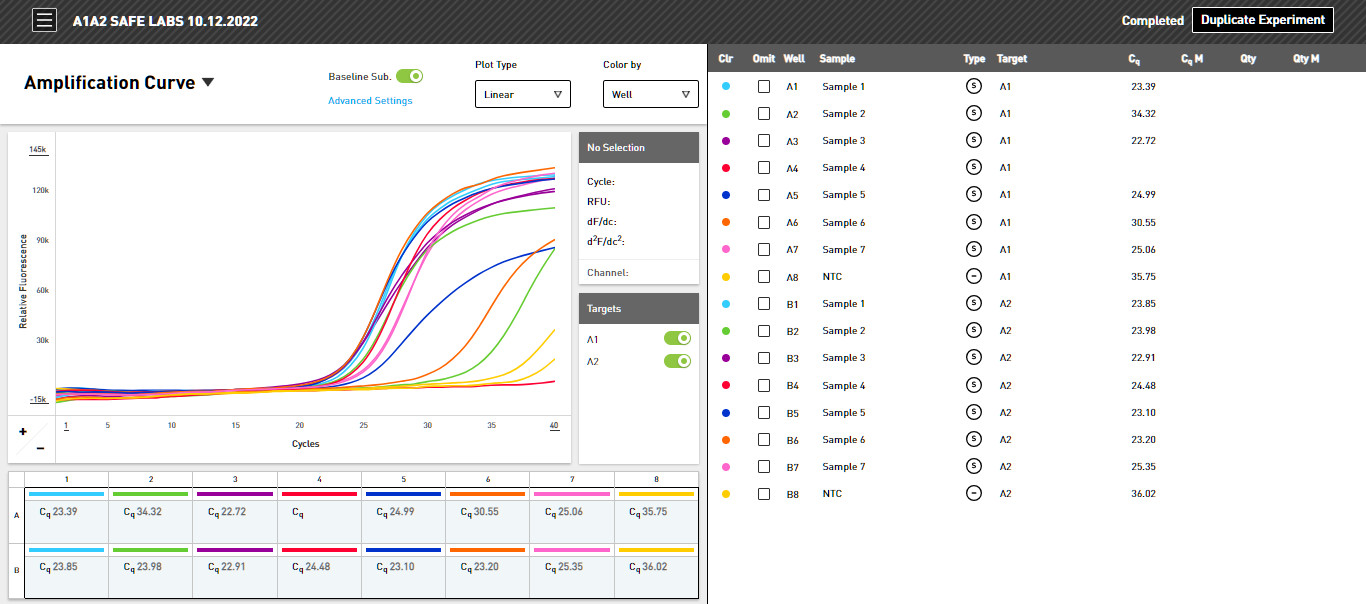The image size is (1366, 604).
Task: Click the orange color dot for well A6
Action: pyautogui.click(x=726, y=222)
